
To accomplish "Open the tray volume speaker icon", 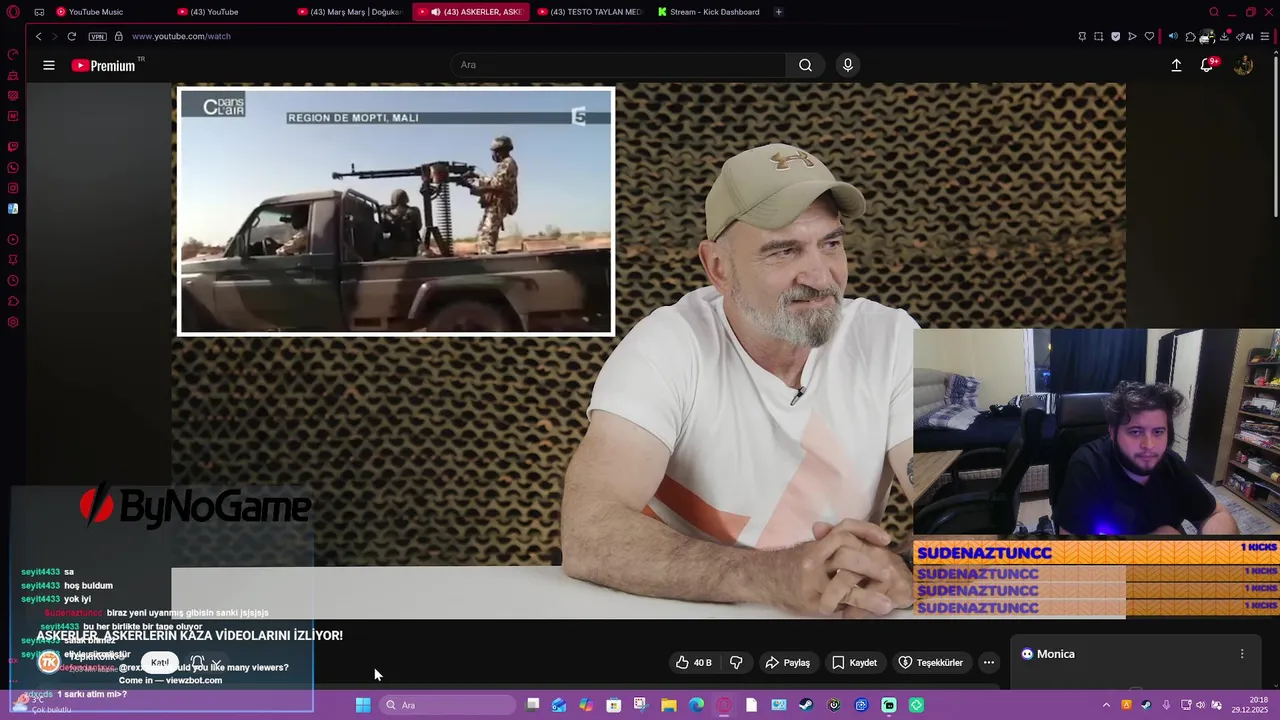I will click(1201, 705).
